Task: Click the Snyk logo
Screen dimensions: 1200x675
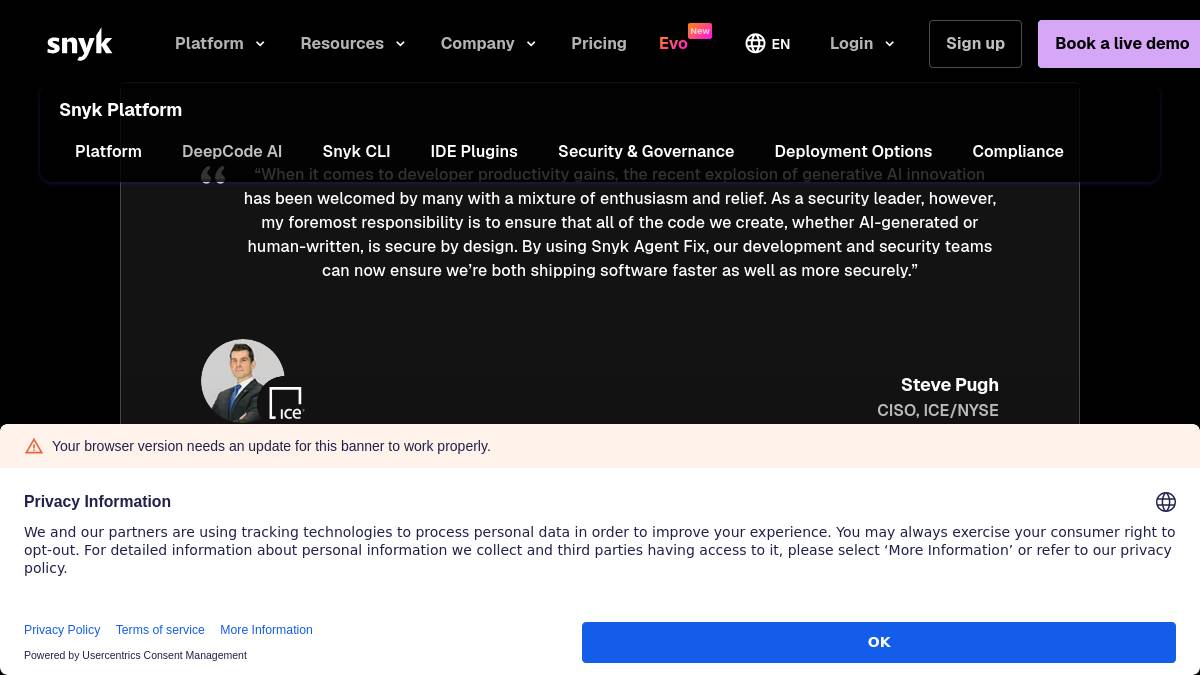Action: (x=79, y=44)
